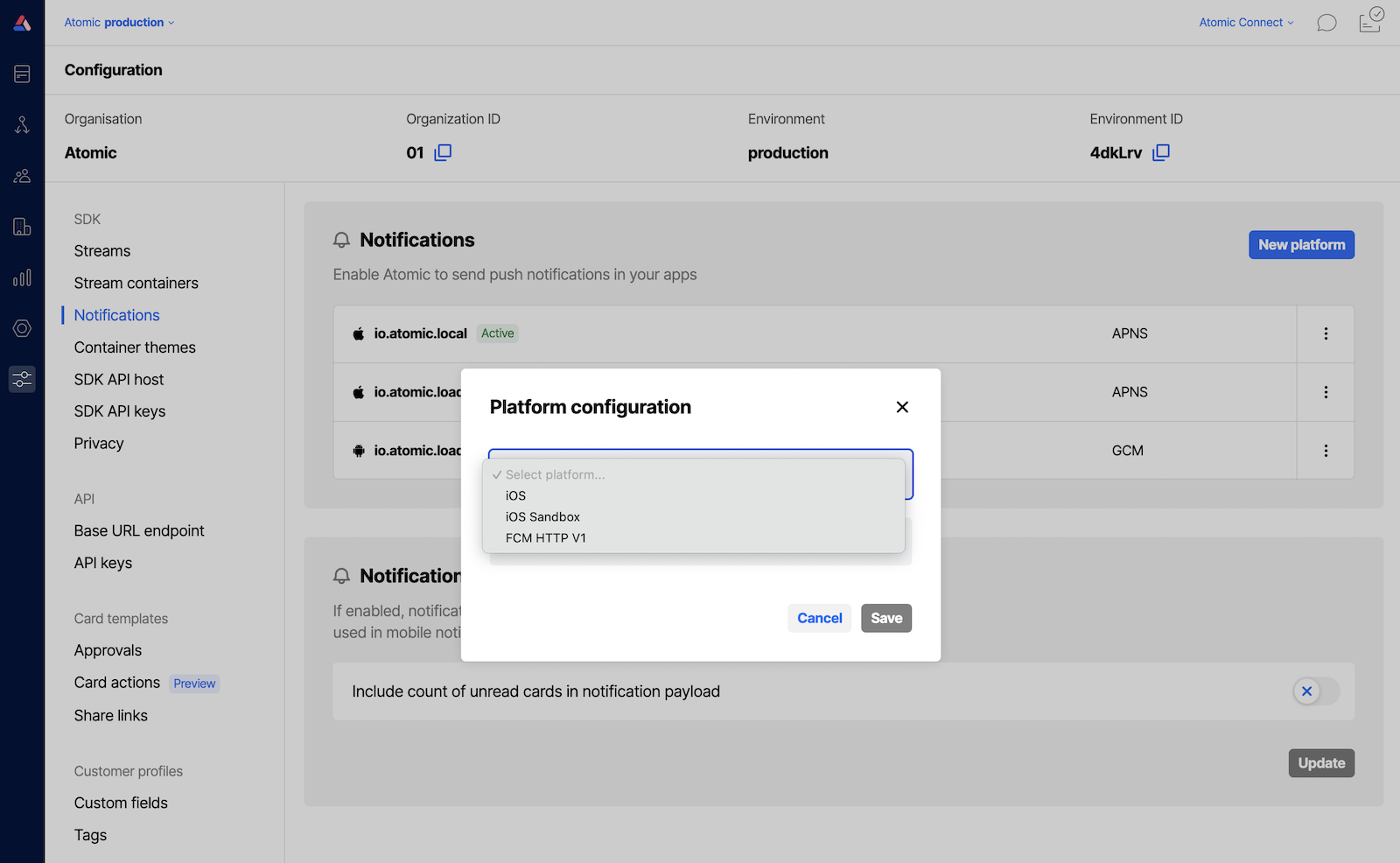Open the checklist icon at top right
Image resolution: width=1400 pixels, height=863 pixels.
tap(1371, 20)
